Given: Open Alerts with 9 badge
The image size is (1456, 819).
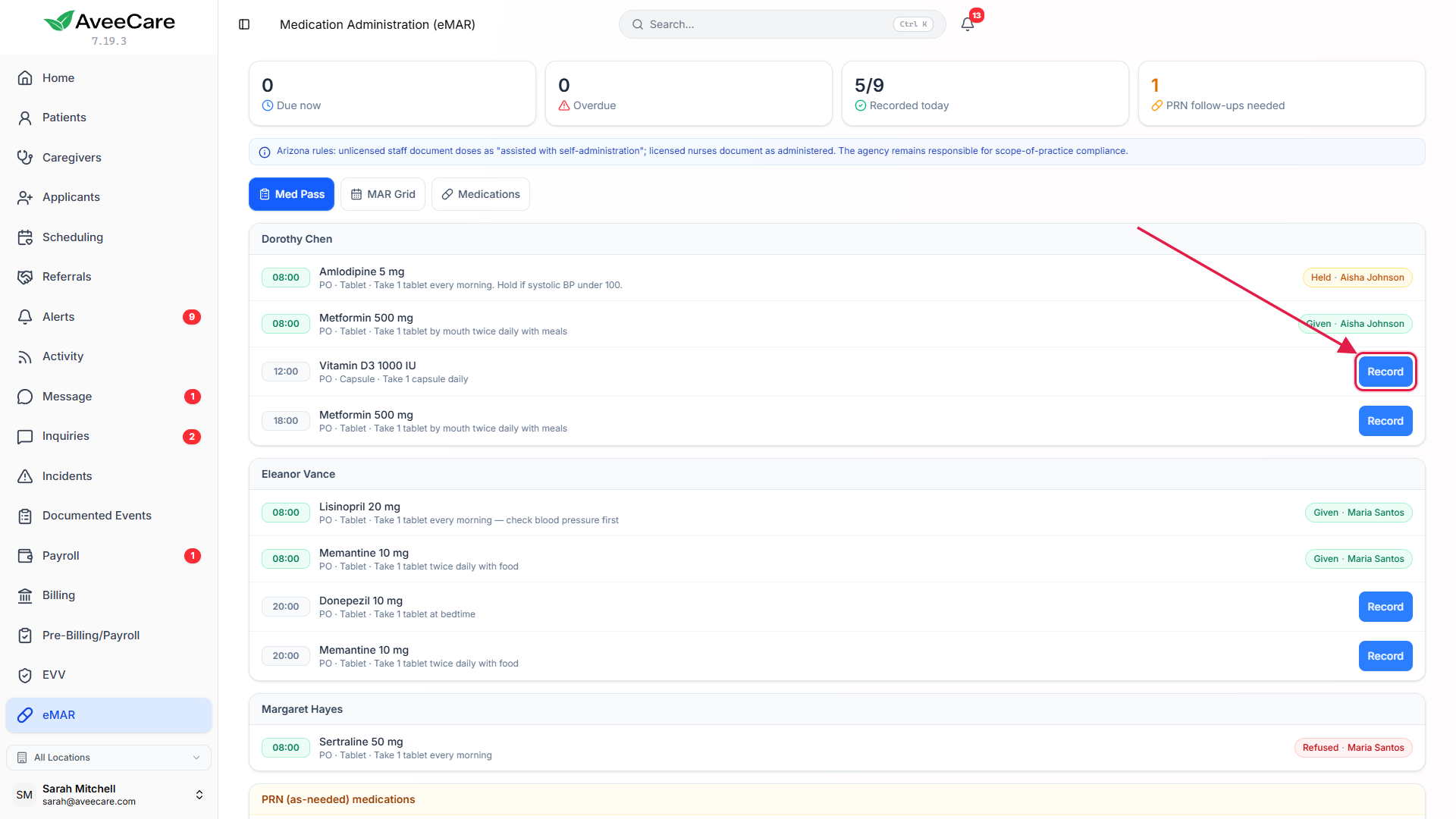Looking at the screenshot, I should pos(108,317).
